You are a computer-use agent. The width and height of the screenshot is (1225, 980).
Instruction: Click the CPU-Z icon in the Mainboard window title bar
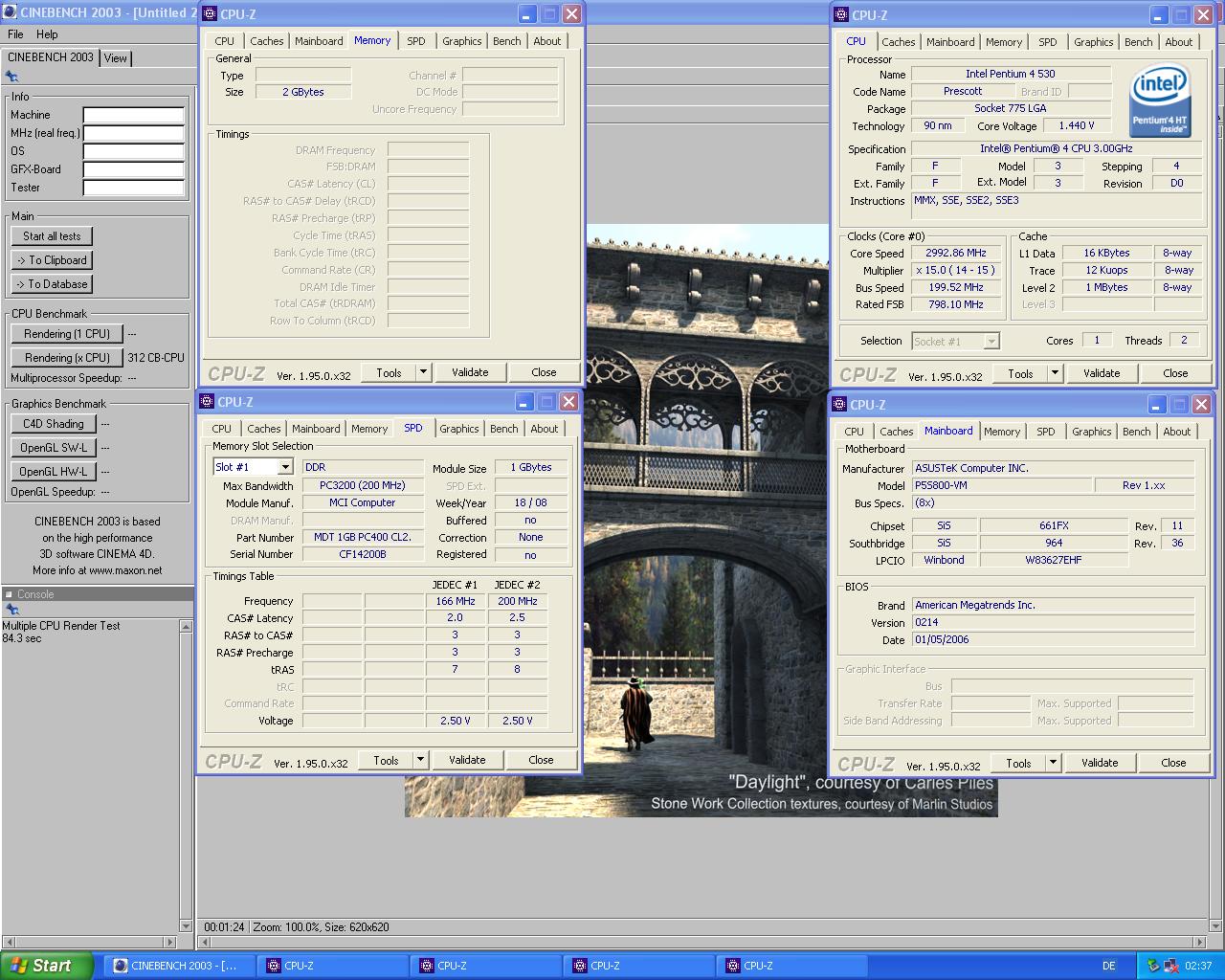[839, 405]
